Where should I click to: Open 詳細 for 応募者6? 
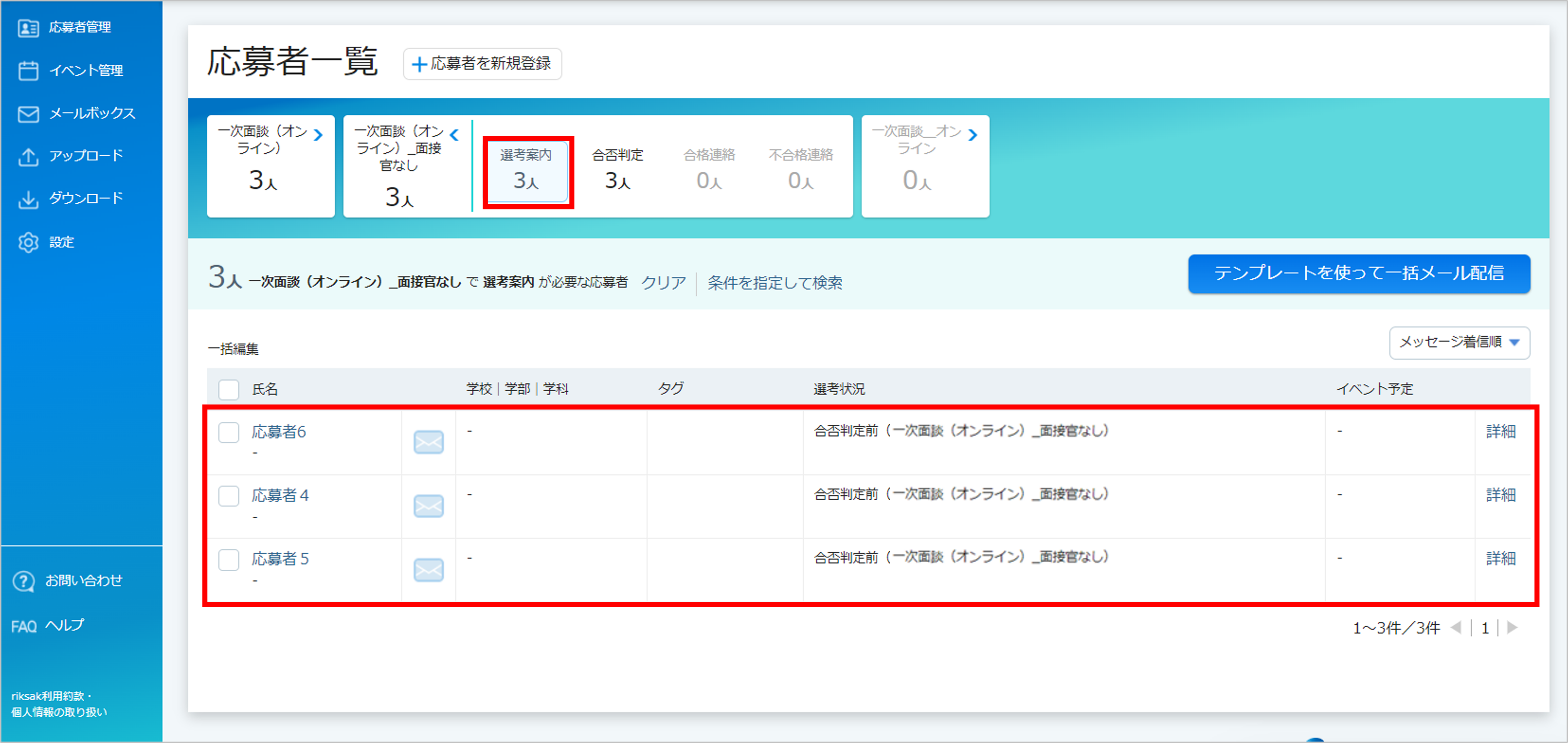coord(1500,432)
